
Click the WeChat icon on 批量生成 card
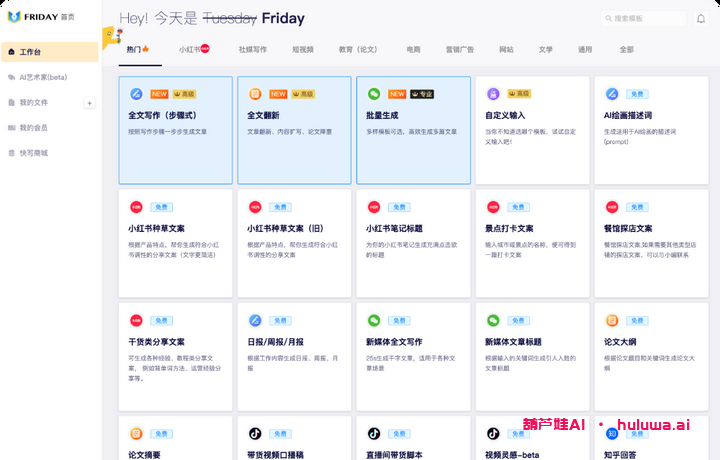pos(374,94)
